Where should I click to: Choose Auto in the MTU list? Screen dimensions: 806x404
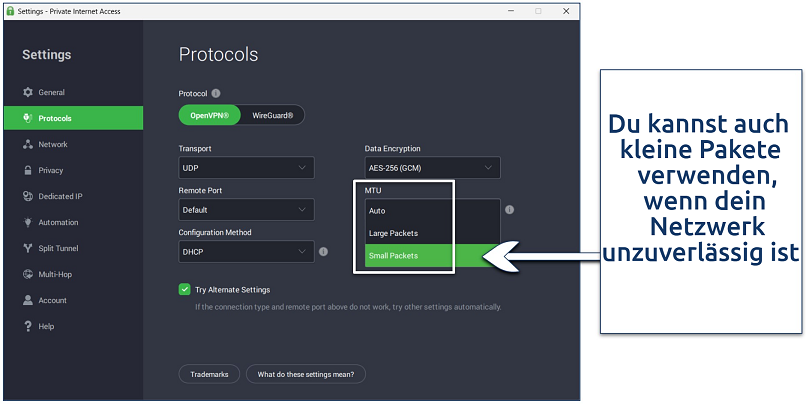pyautogui.click(x=432, y=211)
